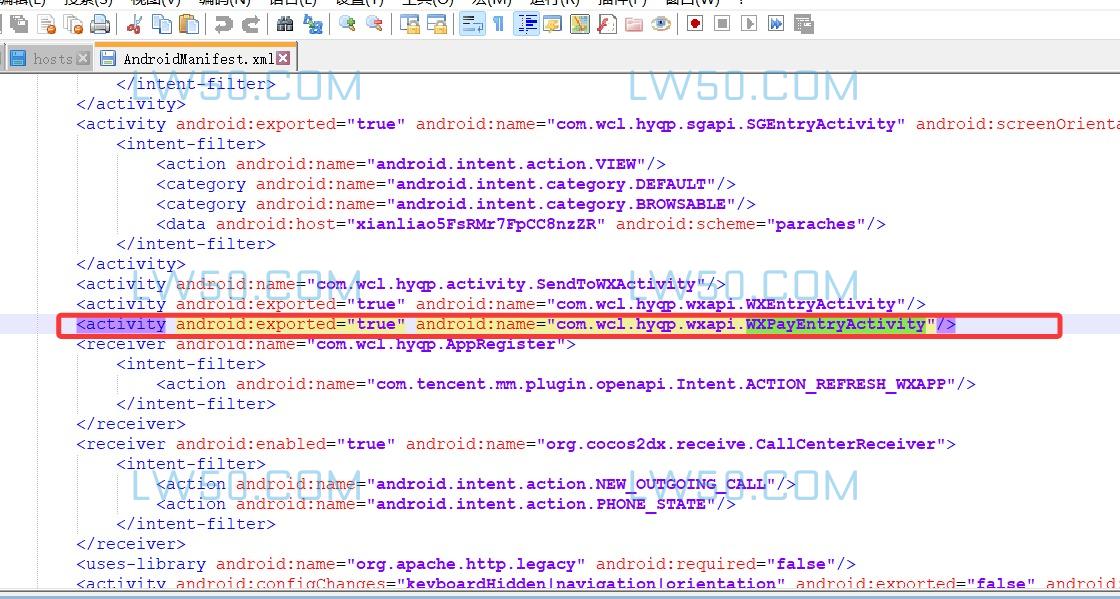
Task: Open the Replace dialog icon
Action: click(x=312, y=24)
